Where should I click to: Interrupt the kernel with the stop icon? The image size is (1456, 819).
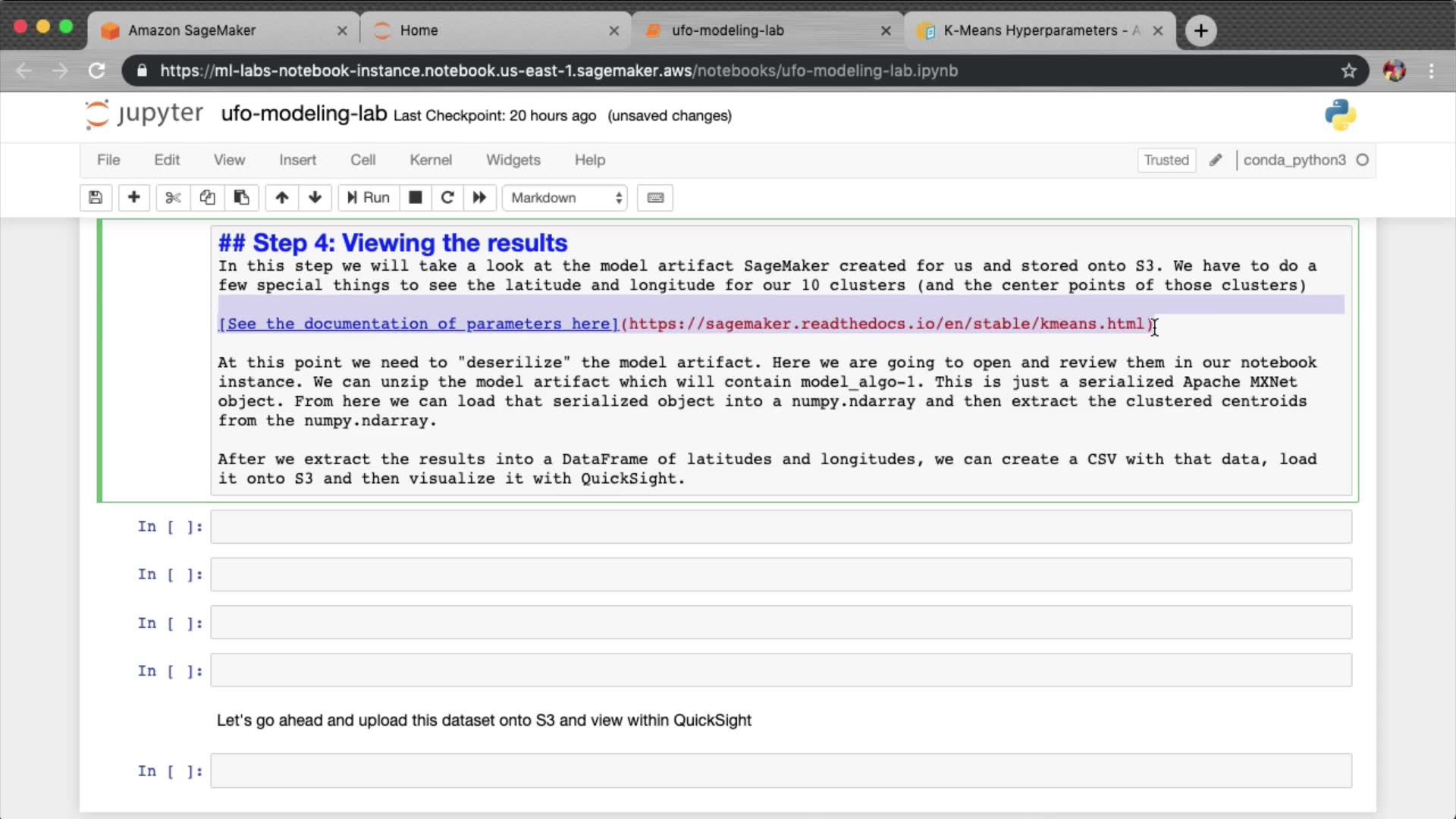click(x=415, y=198)
